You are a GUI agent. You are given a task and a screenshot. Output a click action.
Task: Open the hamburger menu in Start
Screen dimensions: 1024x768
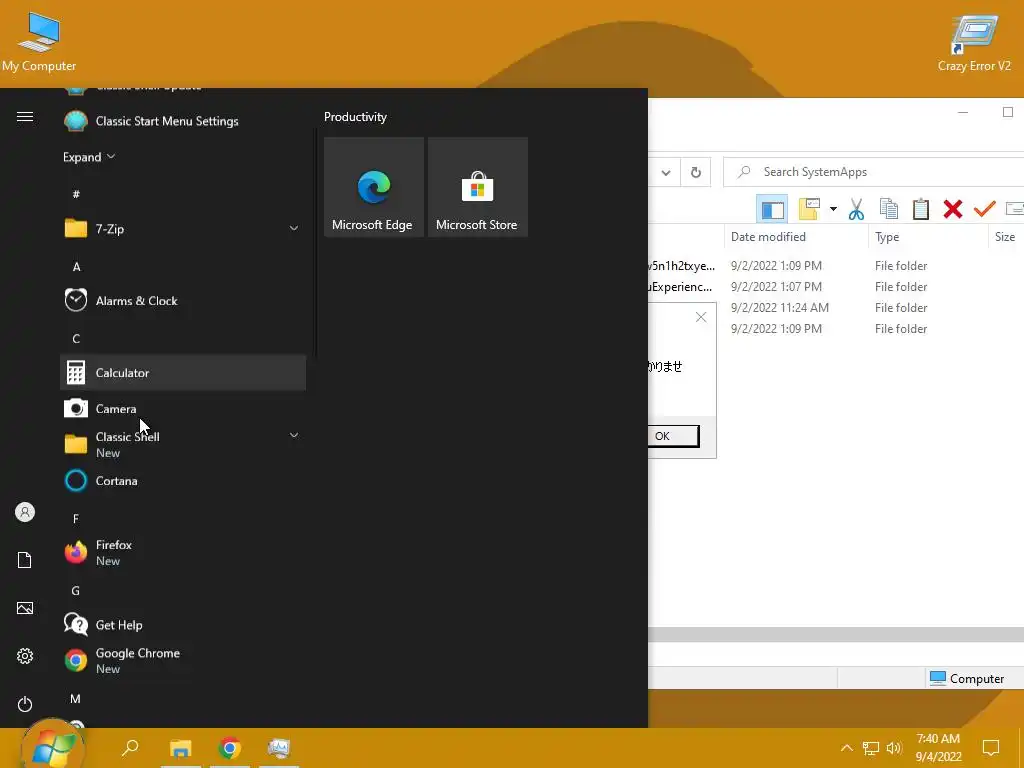pyautogui.click(x=25, y=117)
